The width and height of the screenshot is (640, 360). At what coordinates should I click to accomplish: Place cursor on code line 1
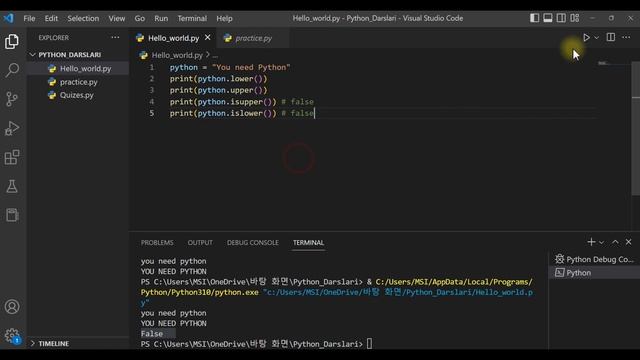point(230,67)
